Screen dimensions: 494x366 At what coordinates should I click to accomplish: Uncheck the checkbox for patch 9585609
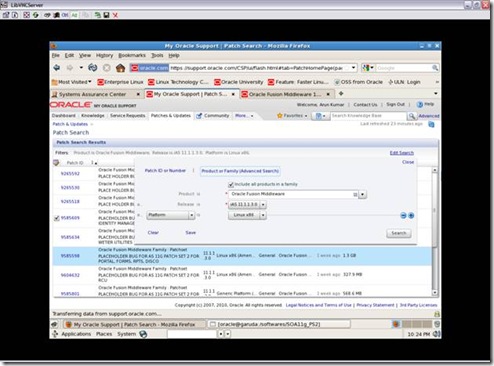(x=57, y=218)
